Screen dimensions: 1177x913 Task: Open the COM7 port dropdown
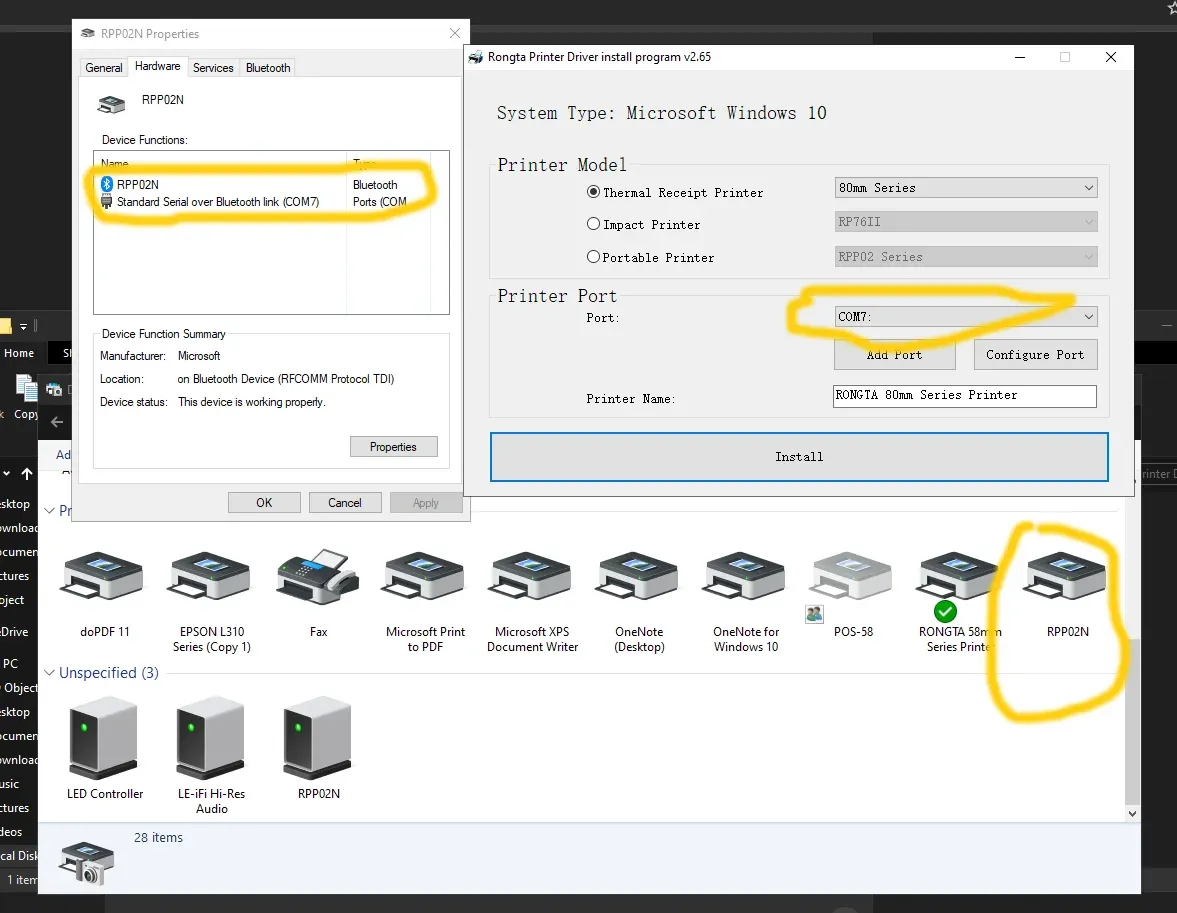1088,316
